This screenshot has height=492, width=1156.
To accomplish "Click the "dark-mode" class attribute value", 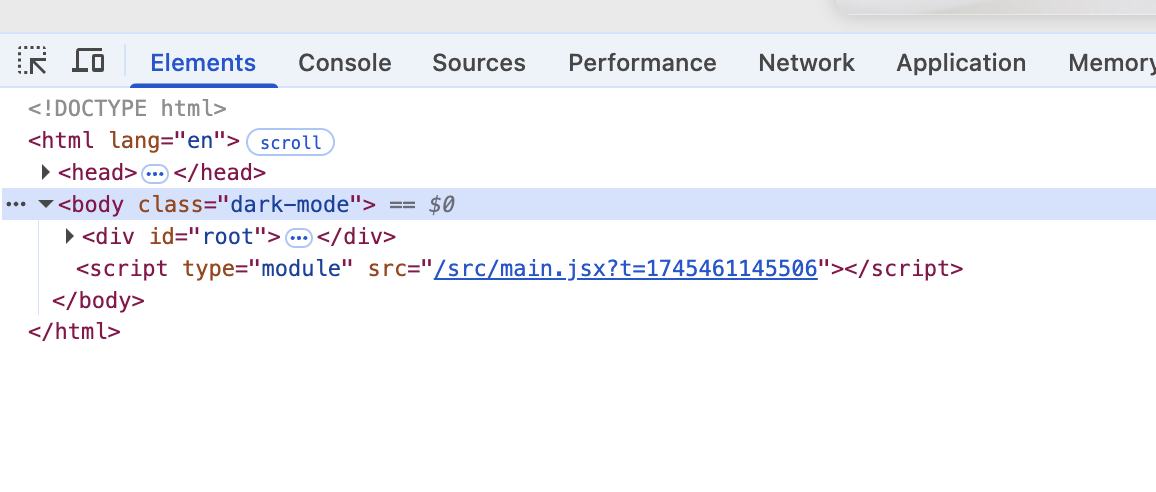I will tap(288, 204).
